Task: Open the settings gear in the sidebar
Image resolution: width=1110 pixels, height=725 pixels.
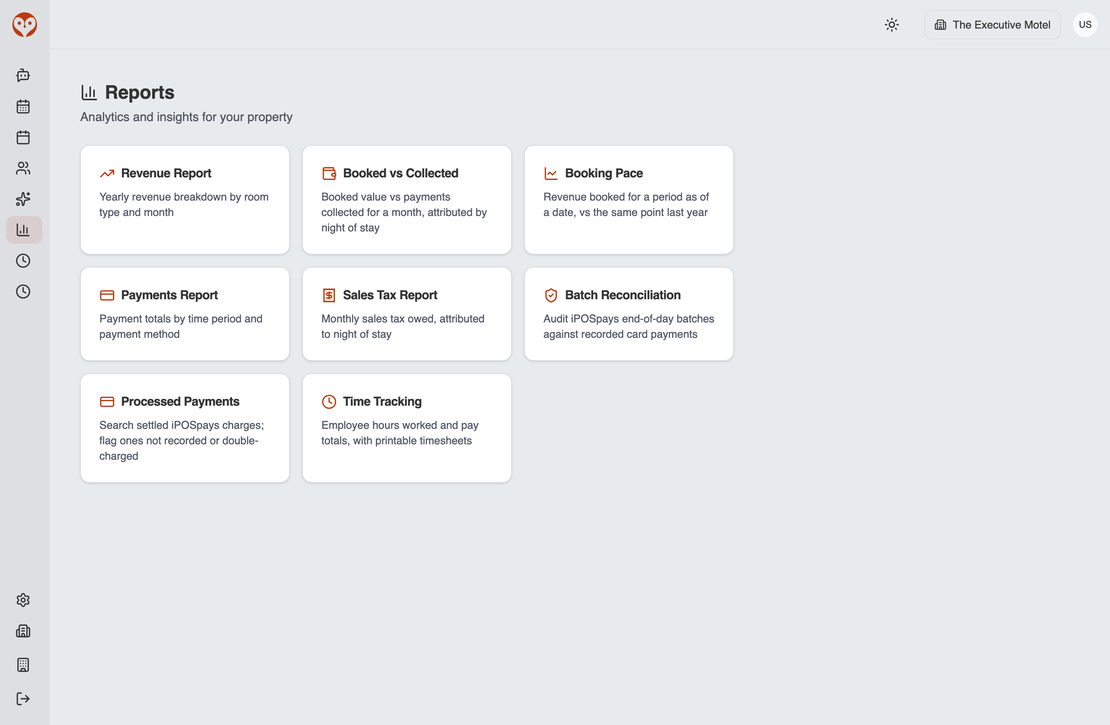Action: (x=23, y=600)
